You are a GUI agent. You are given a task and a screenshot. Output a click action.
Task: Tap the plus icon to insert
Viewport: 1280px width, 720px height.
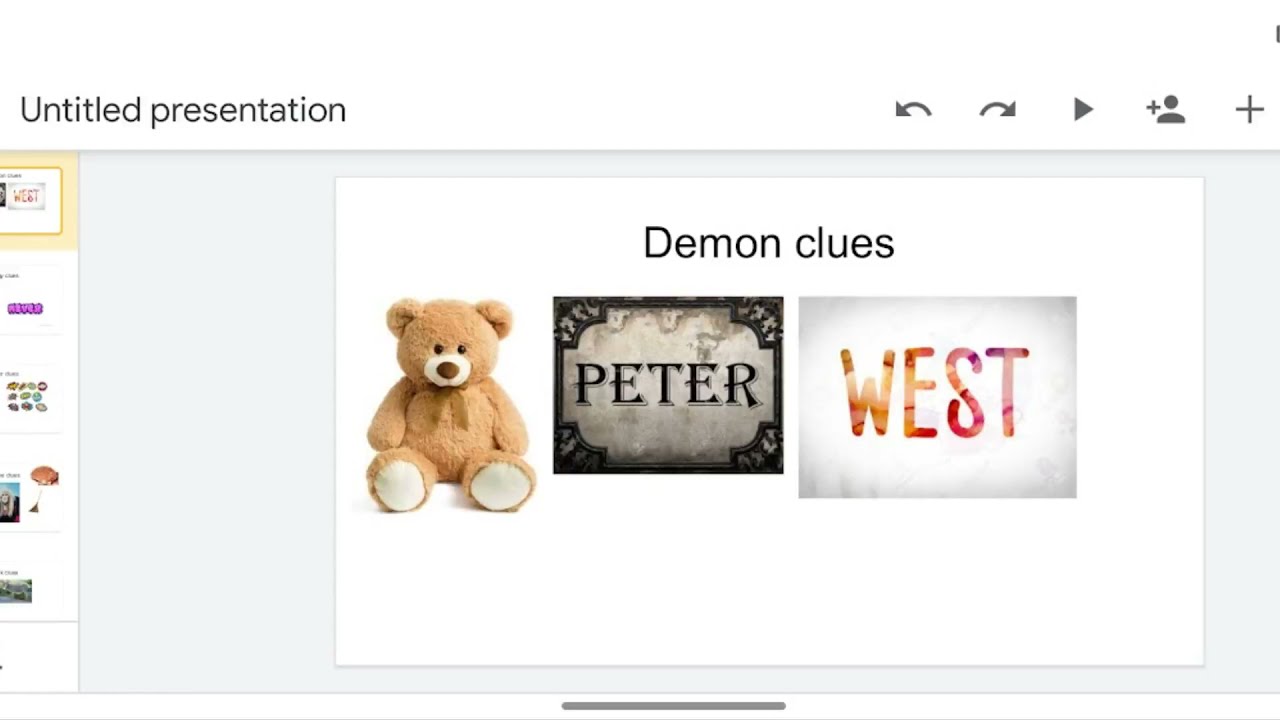coord(1249,110)
